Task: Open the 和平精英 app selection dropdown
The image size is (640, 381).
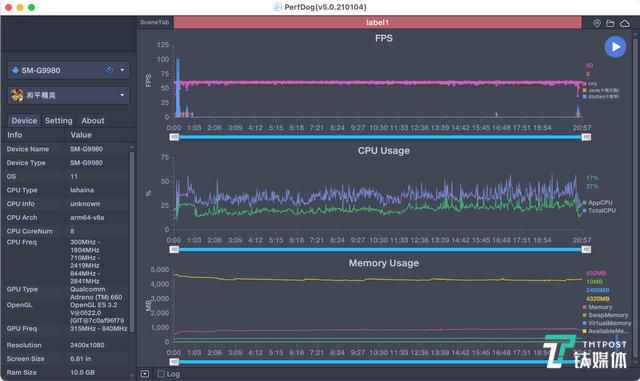Action: [x=122, y=95]
